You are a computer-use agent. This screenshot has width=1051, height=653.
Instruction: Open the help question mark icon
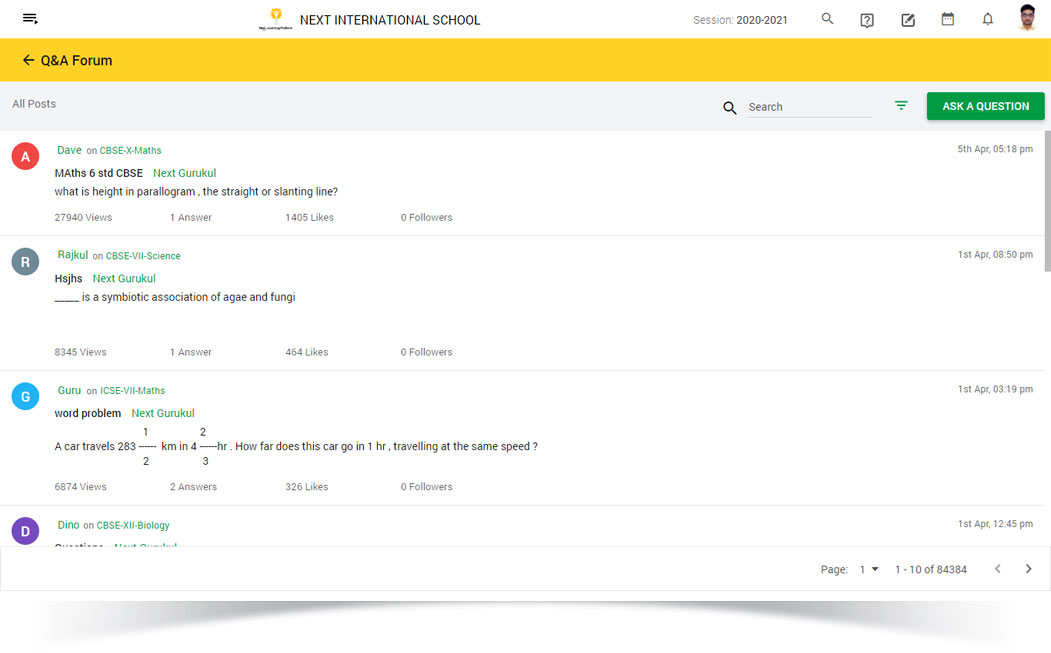click(x=867, y=20)
